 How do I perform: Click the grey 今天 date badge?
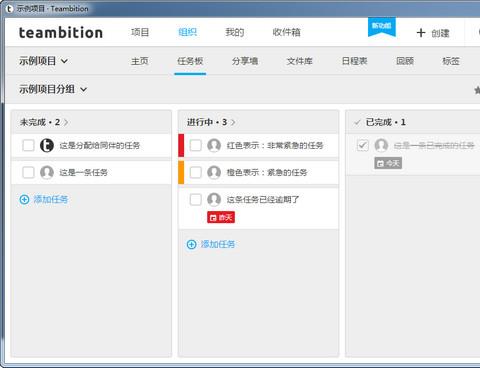coord(388,163)
